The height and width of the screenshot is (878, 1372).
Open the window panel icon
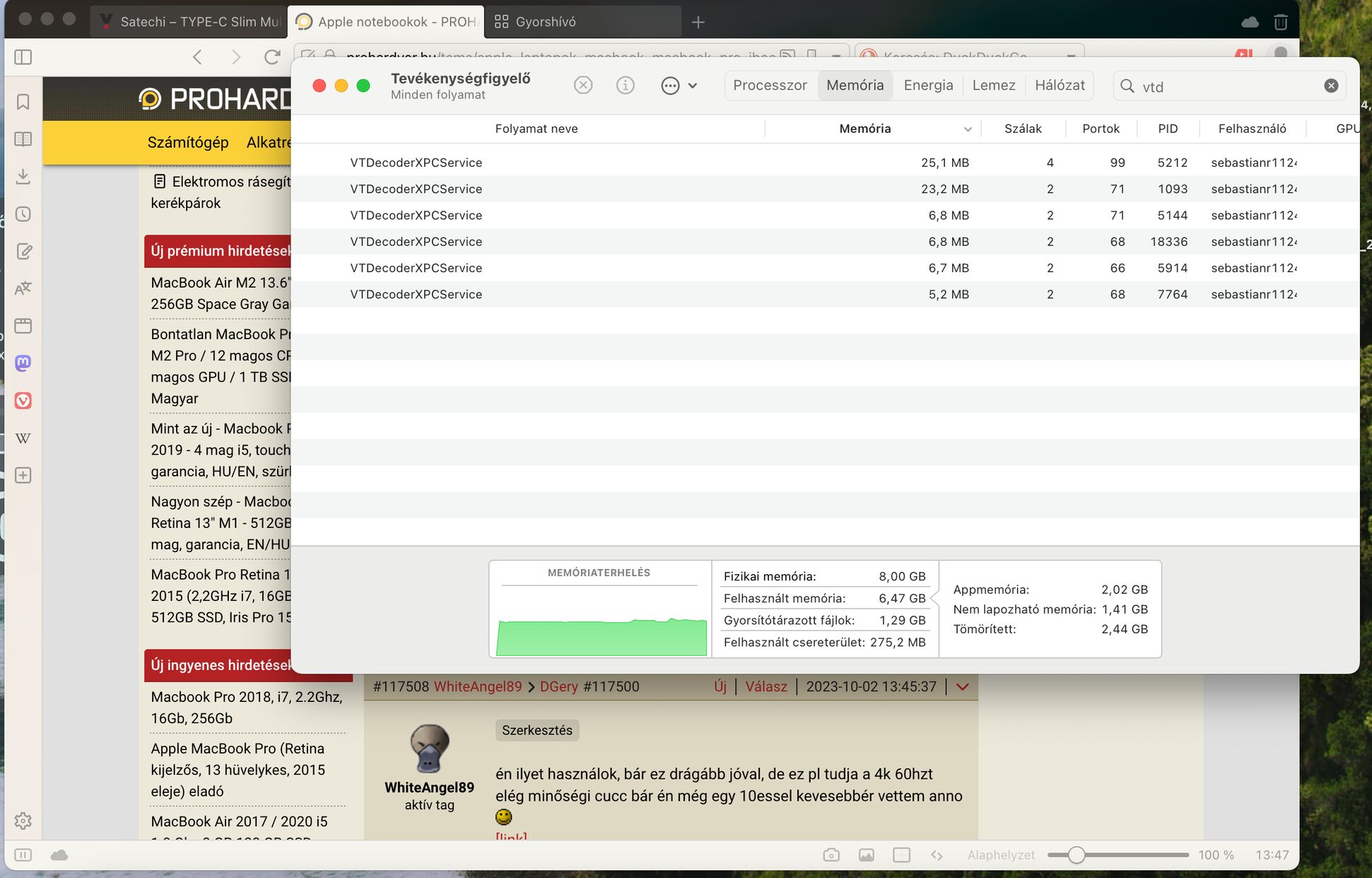pos(23,326)
